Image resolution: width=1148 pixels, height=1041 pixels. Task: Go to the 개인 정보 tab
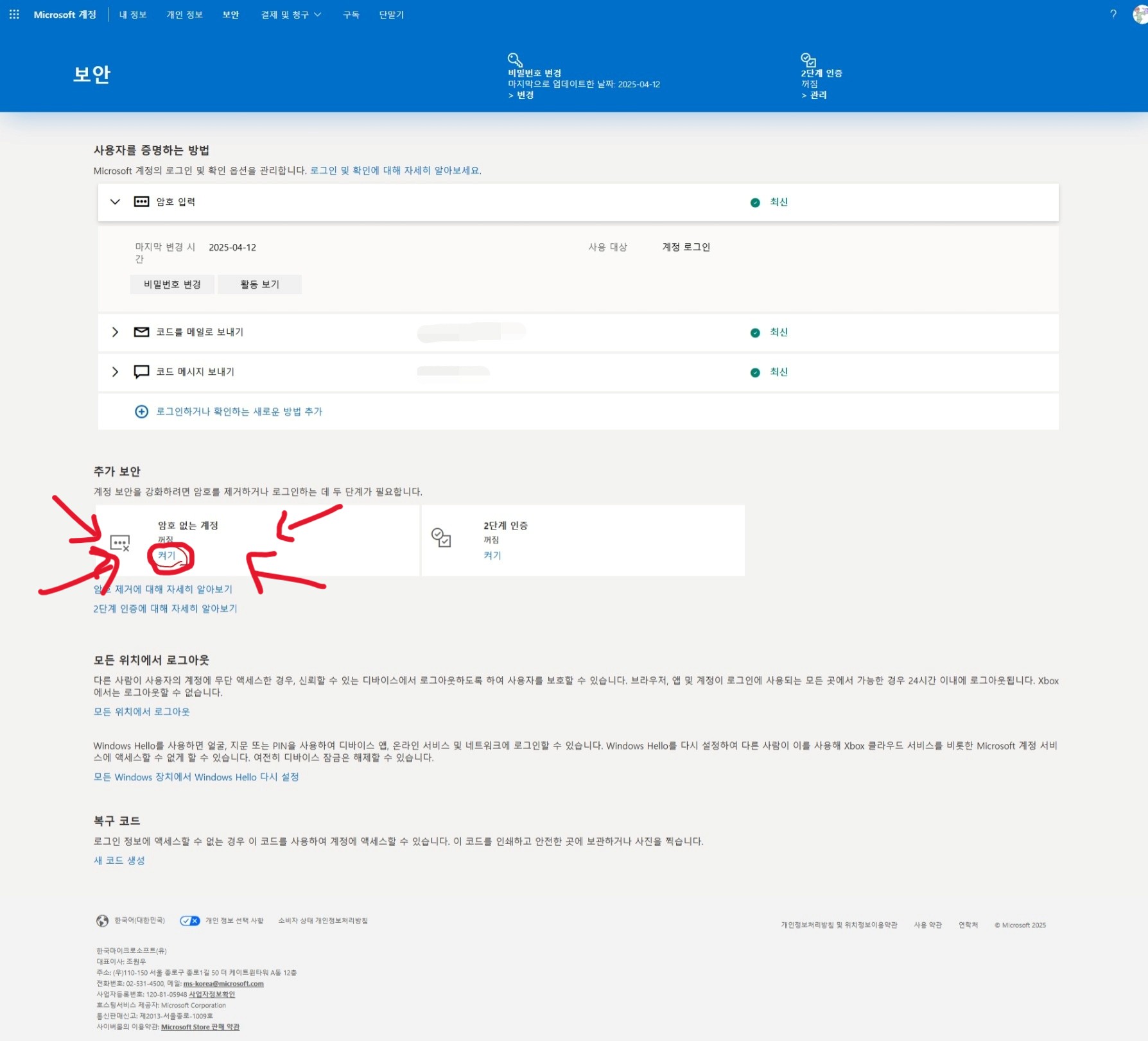coord(185,14)
